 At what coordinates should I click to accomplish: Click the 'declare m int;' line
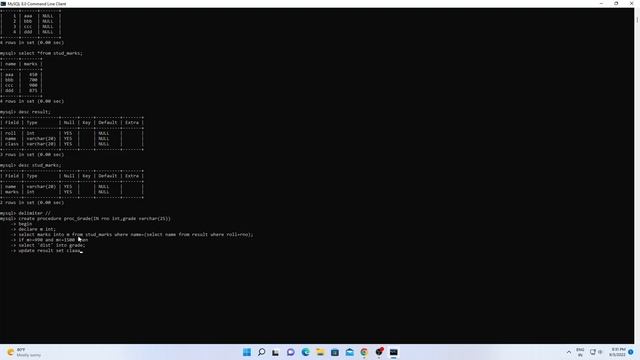point(33,229)
